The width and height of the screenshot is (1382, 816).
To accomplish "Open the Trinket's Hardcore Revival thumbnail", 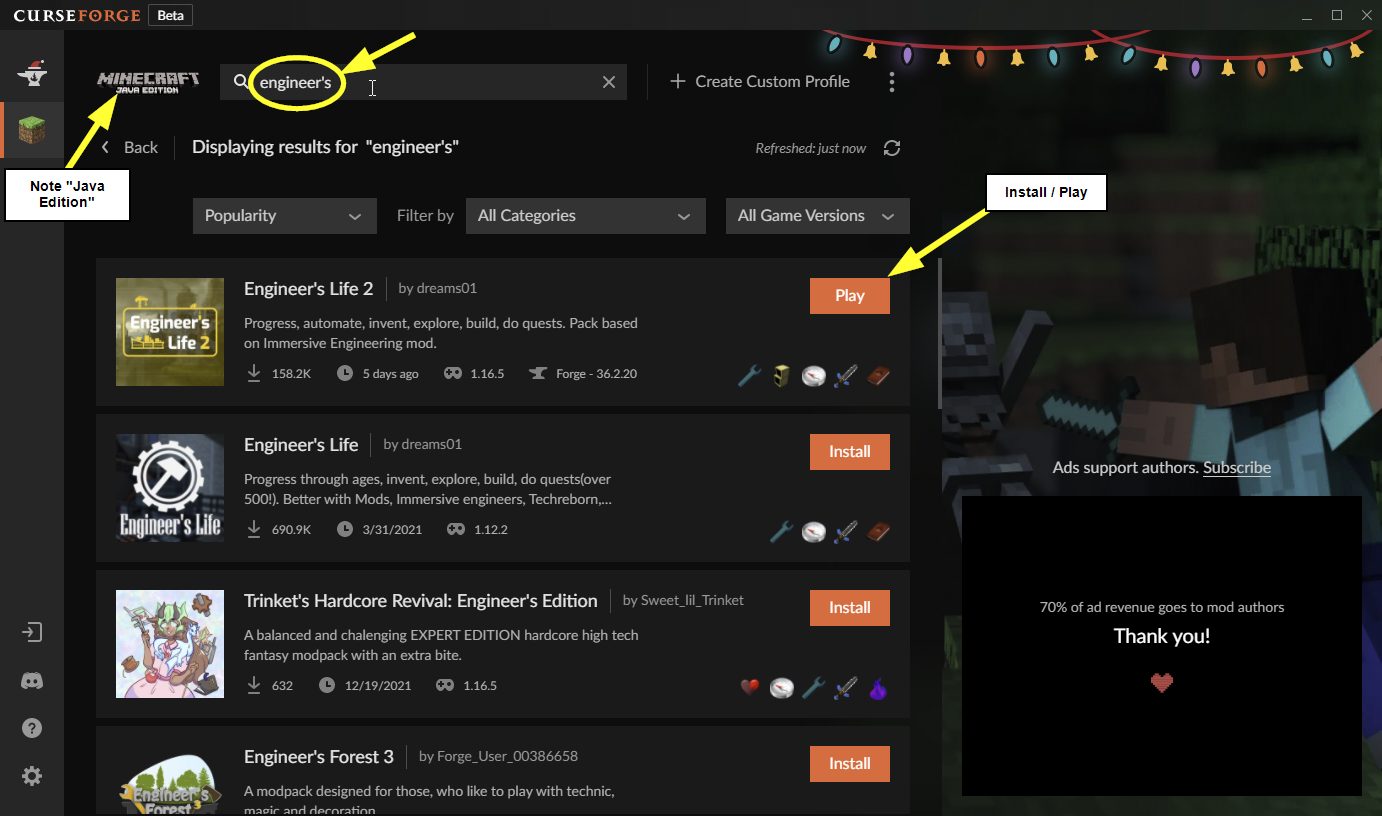I will pos(170,644).
